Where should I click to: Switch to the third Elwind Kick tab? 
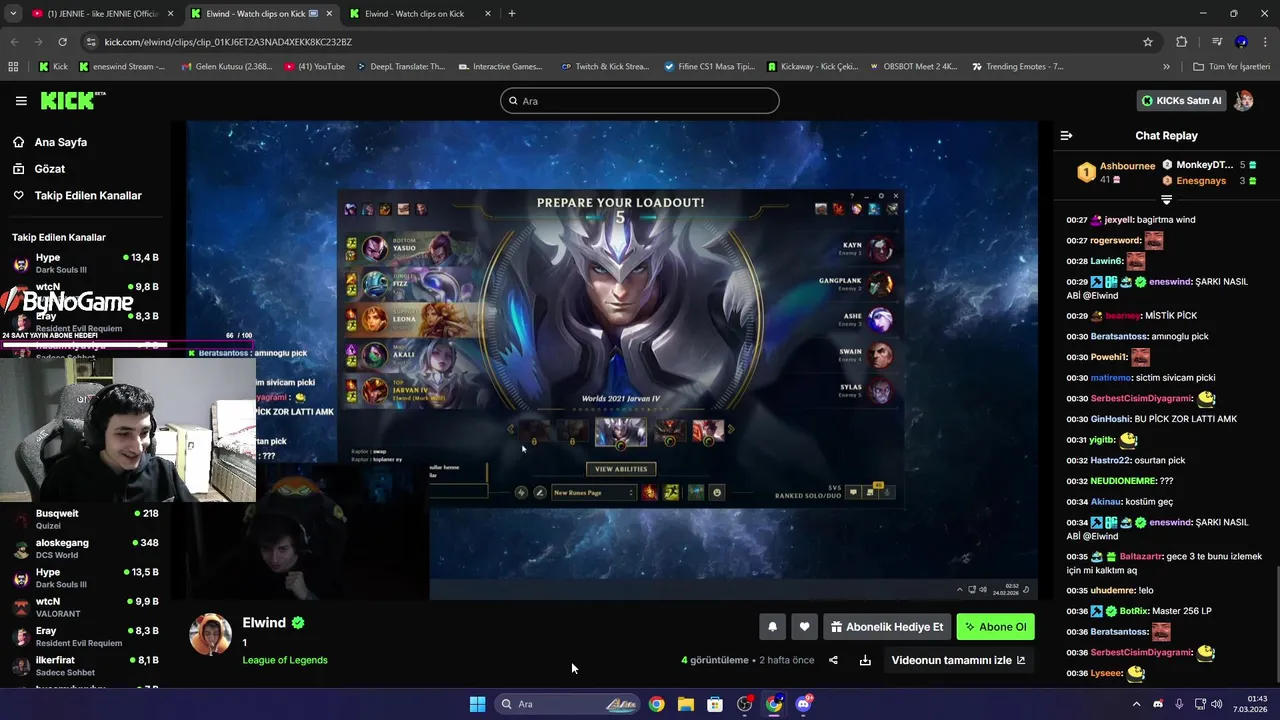[x=420, y=14]
